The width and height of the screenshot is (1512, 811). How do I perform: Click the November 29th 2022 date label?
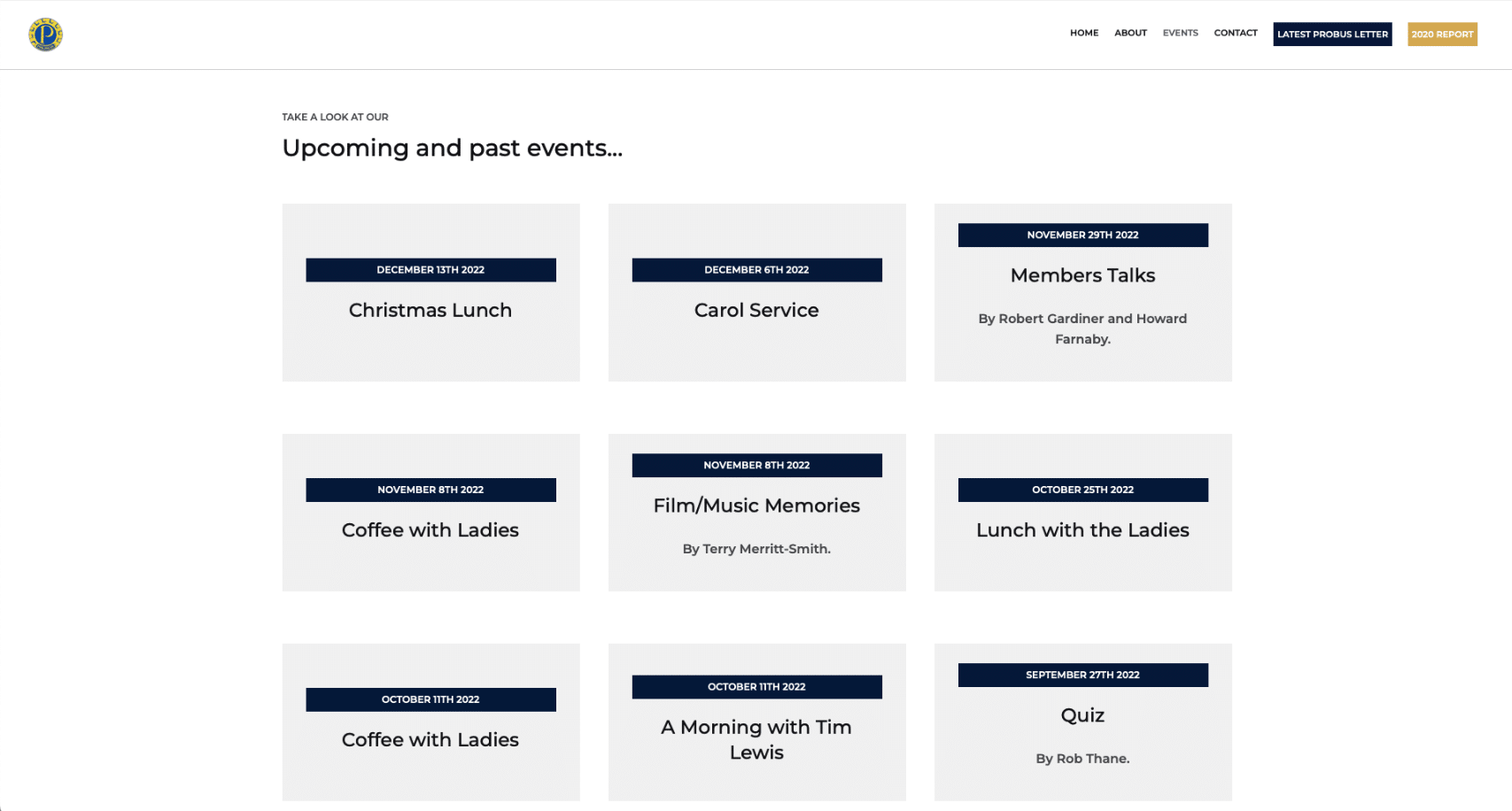point(1082,236)
